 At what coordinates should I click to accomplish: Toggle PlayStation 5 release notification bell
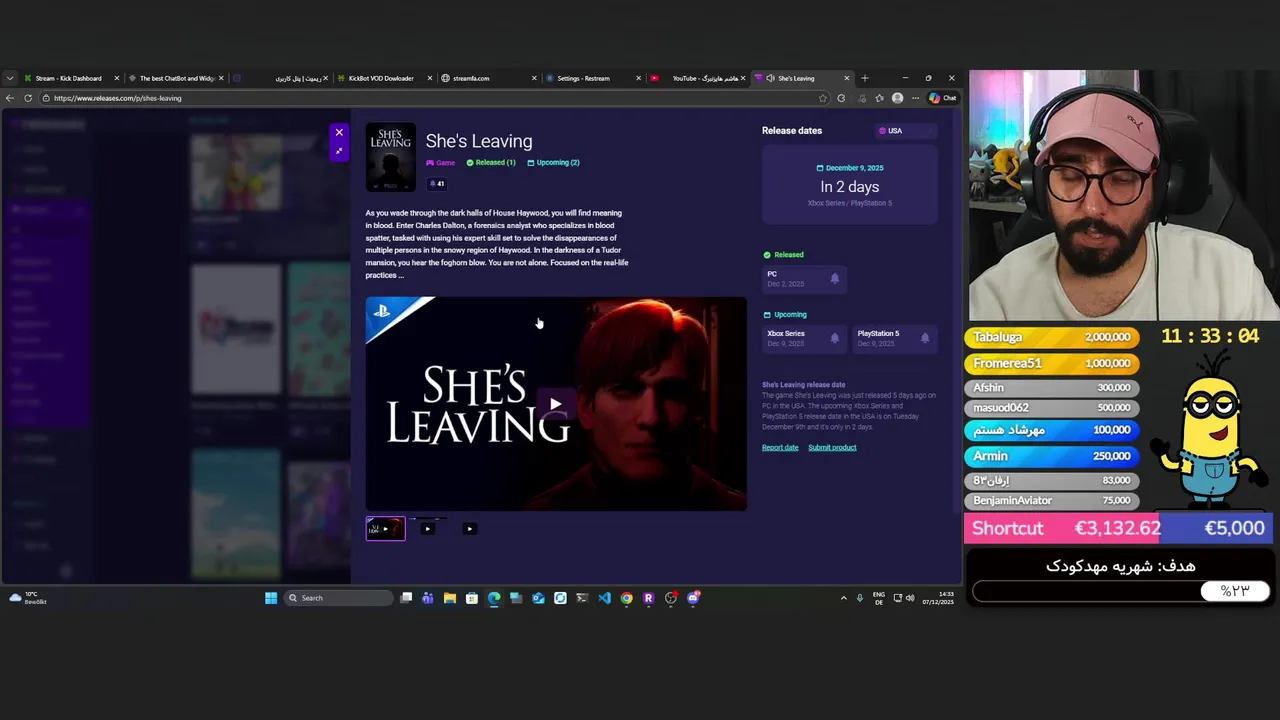925,338
